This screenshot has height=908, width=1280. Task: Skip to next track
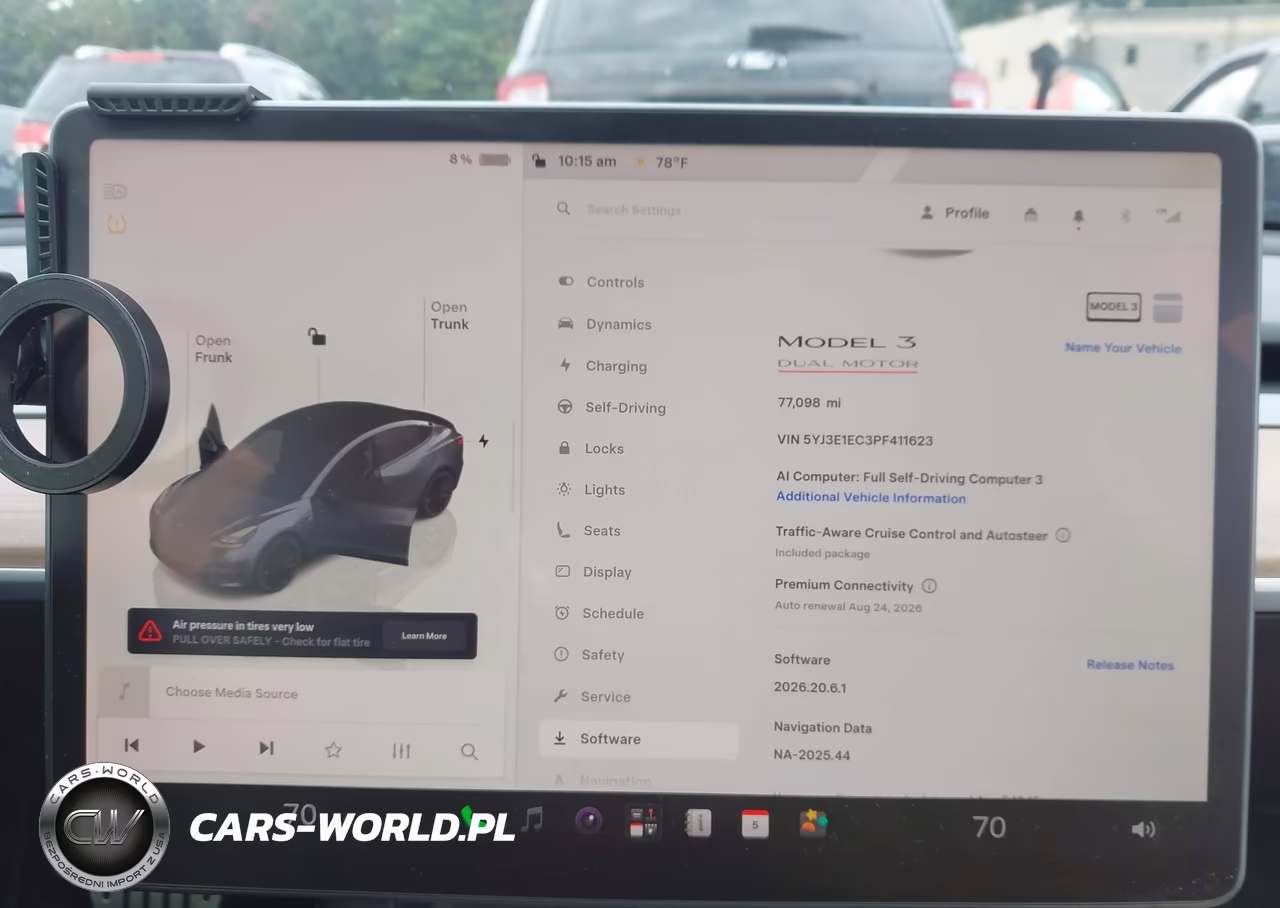click(x=266, y=747)
